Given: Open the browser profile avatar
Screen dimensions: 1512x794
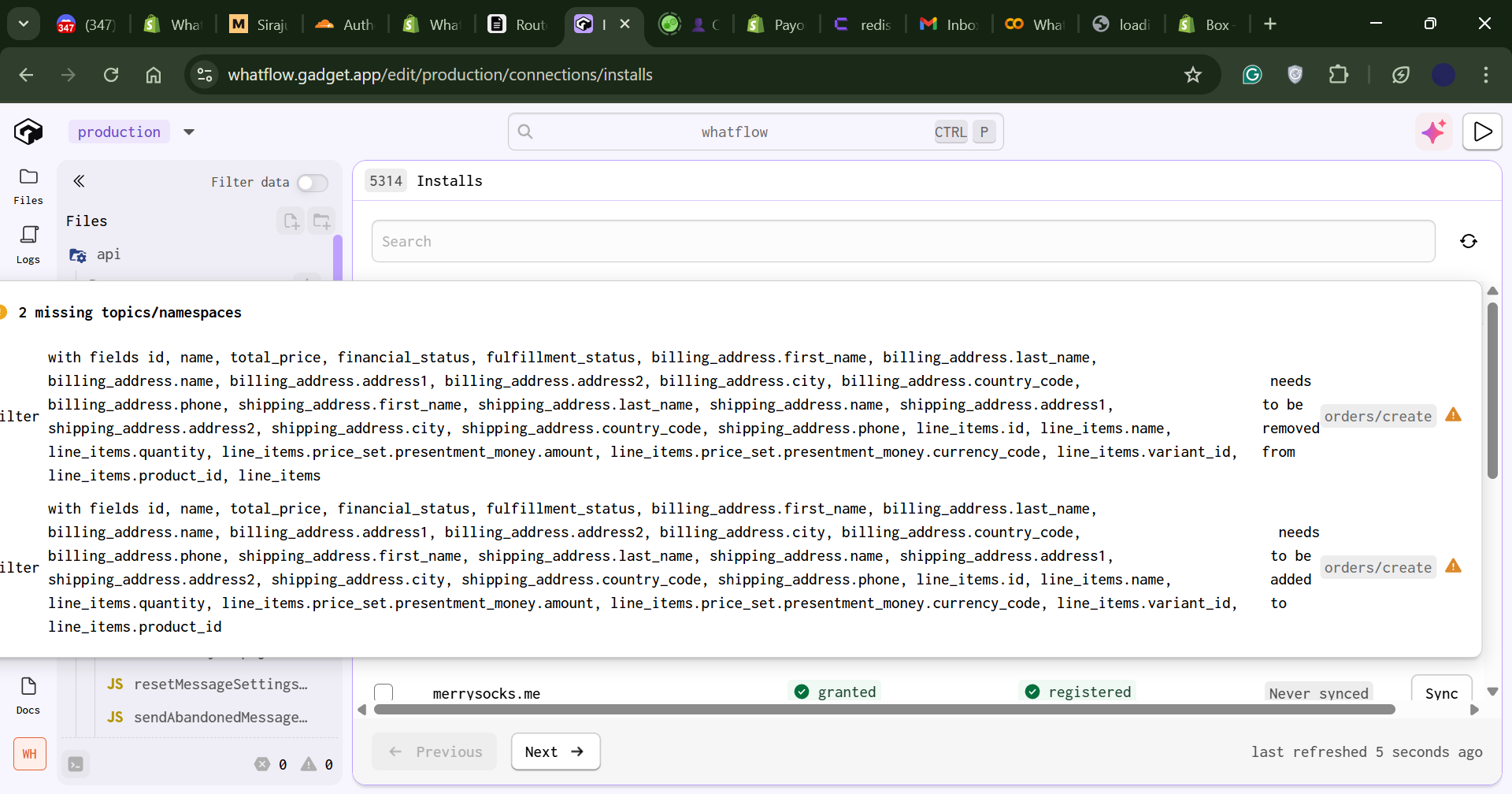Looking at the screenshot, I should pos(1443,75).
